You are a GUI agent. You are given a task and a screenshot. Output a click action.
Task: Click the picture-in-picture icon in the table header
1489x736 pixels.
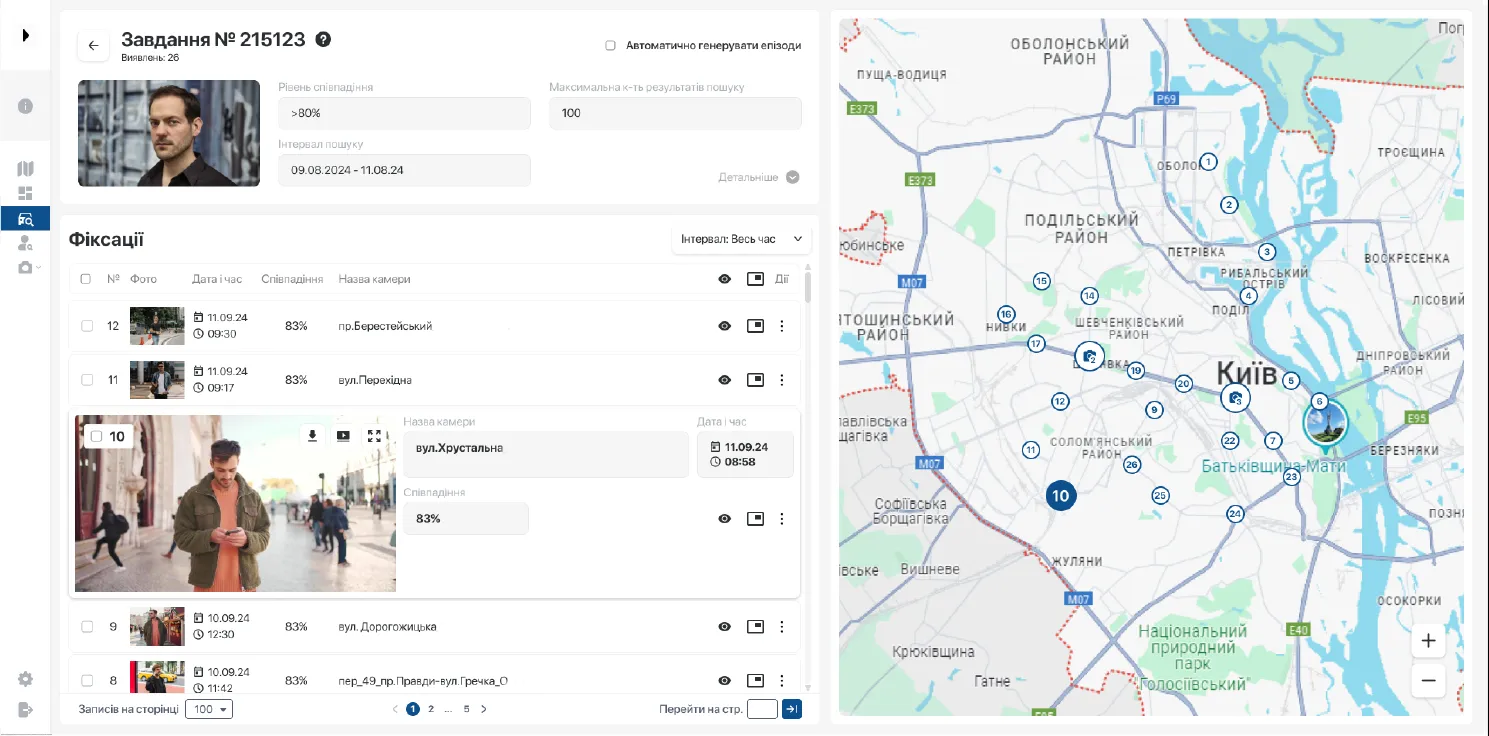[755, 279]
